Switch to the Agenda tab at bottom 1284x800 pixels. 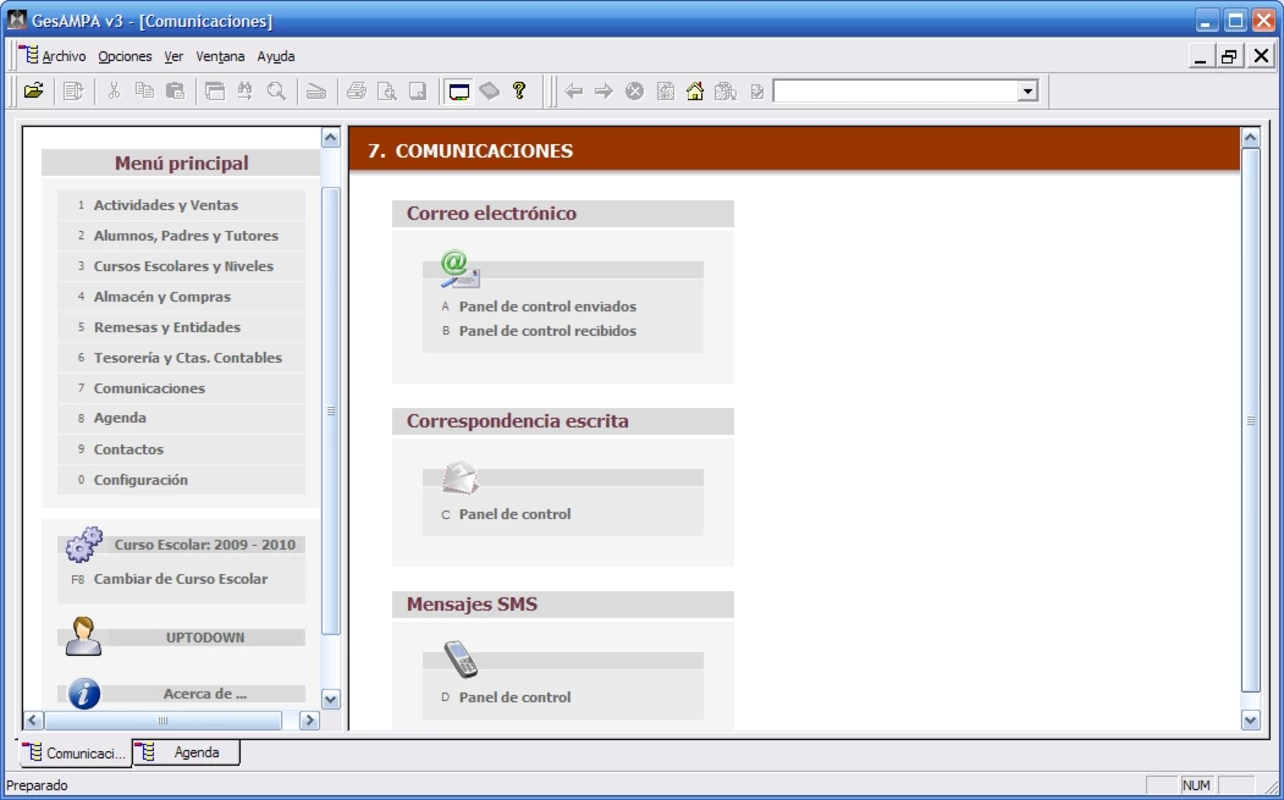click(x=187, y=752)
